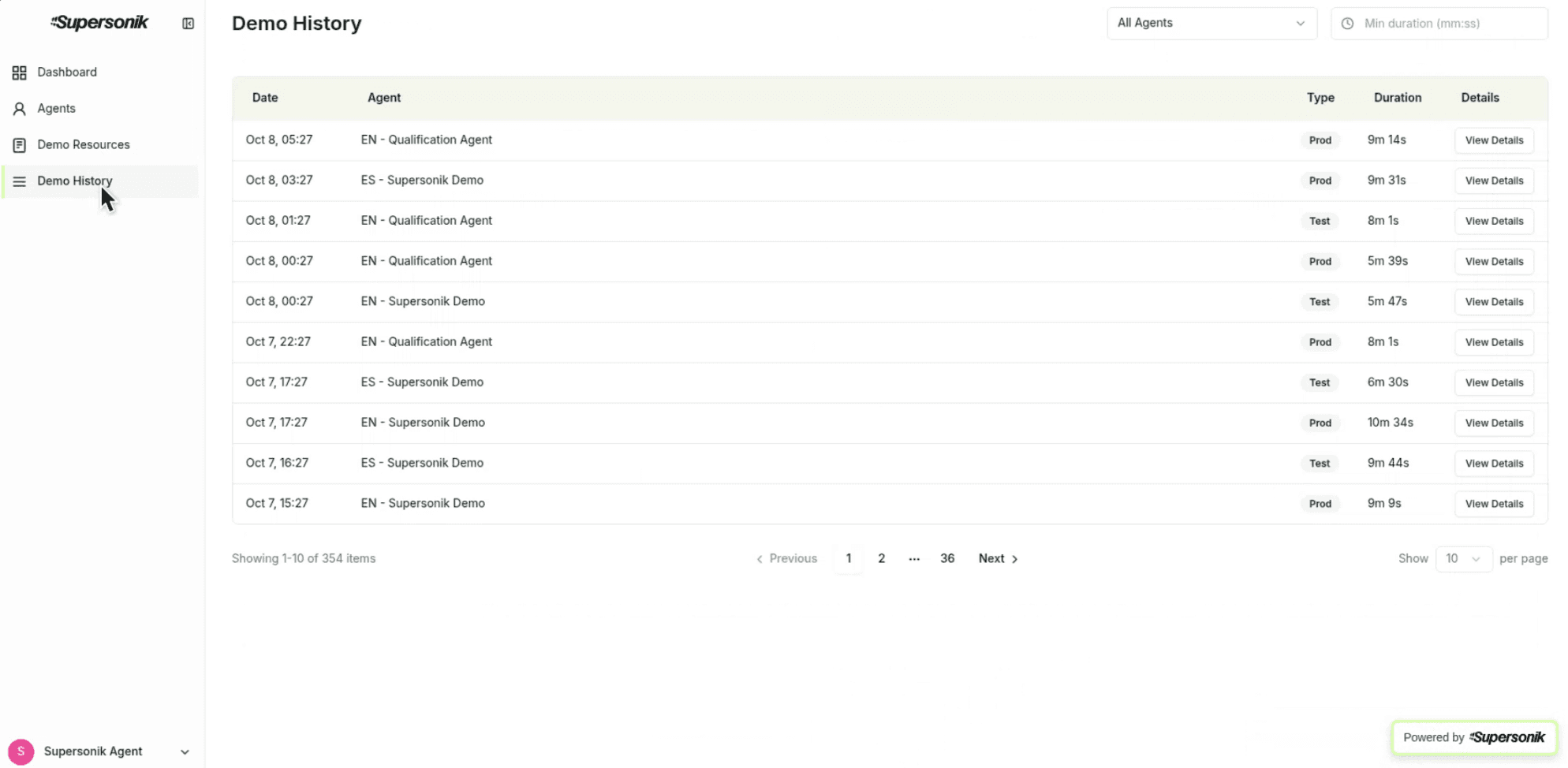Open the items per page dropdown
Viewport: 1568px width, 768px height.
point(1464,558)
